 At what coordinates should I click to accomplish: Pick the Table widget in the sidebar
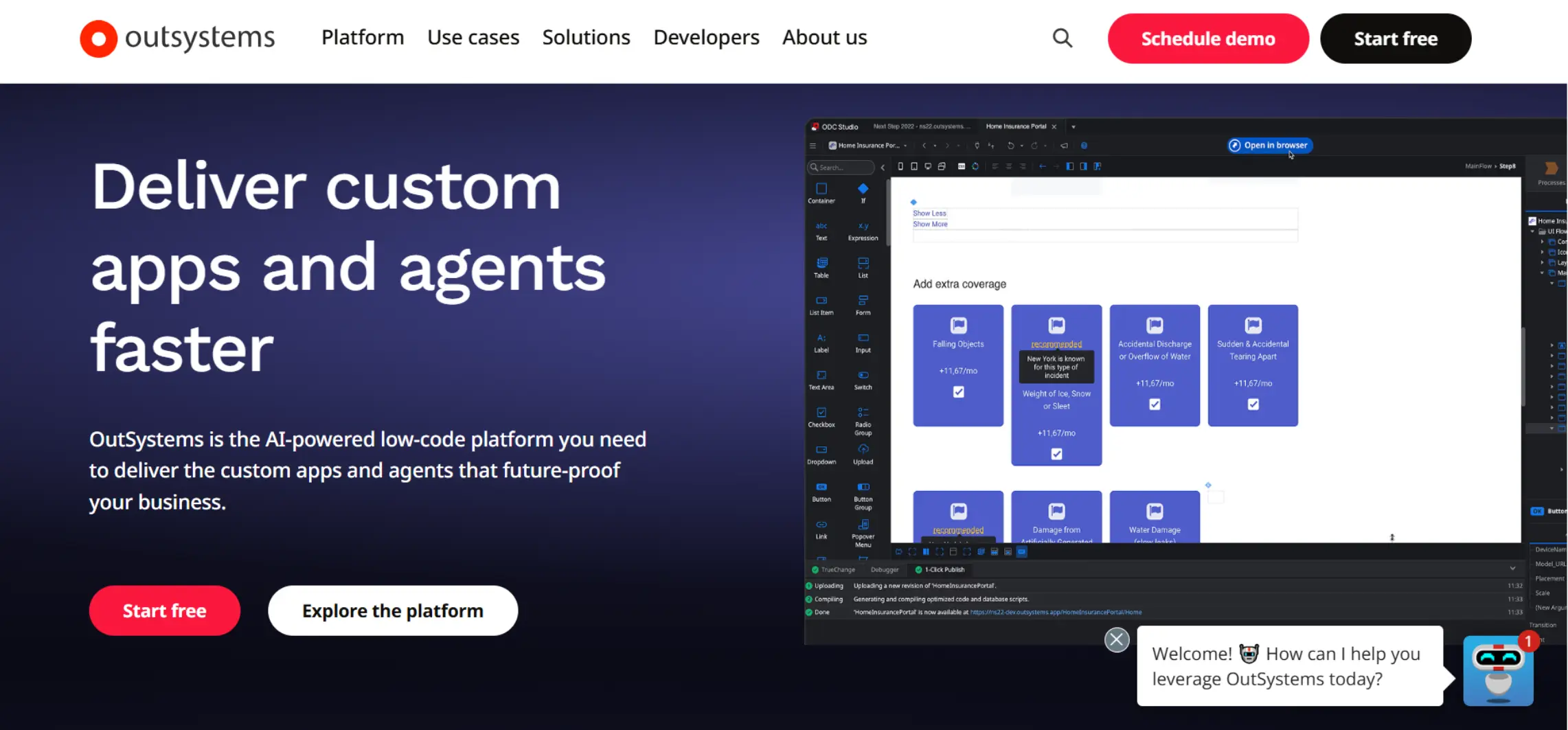(x=821, y=263)
